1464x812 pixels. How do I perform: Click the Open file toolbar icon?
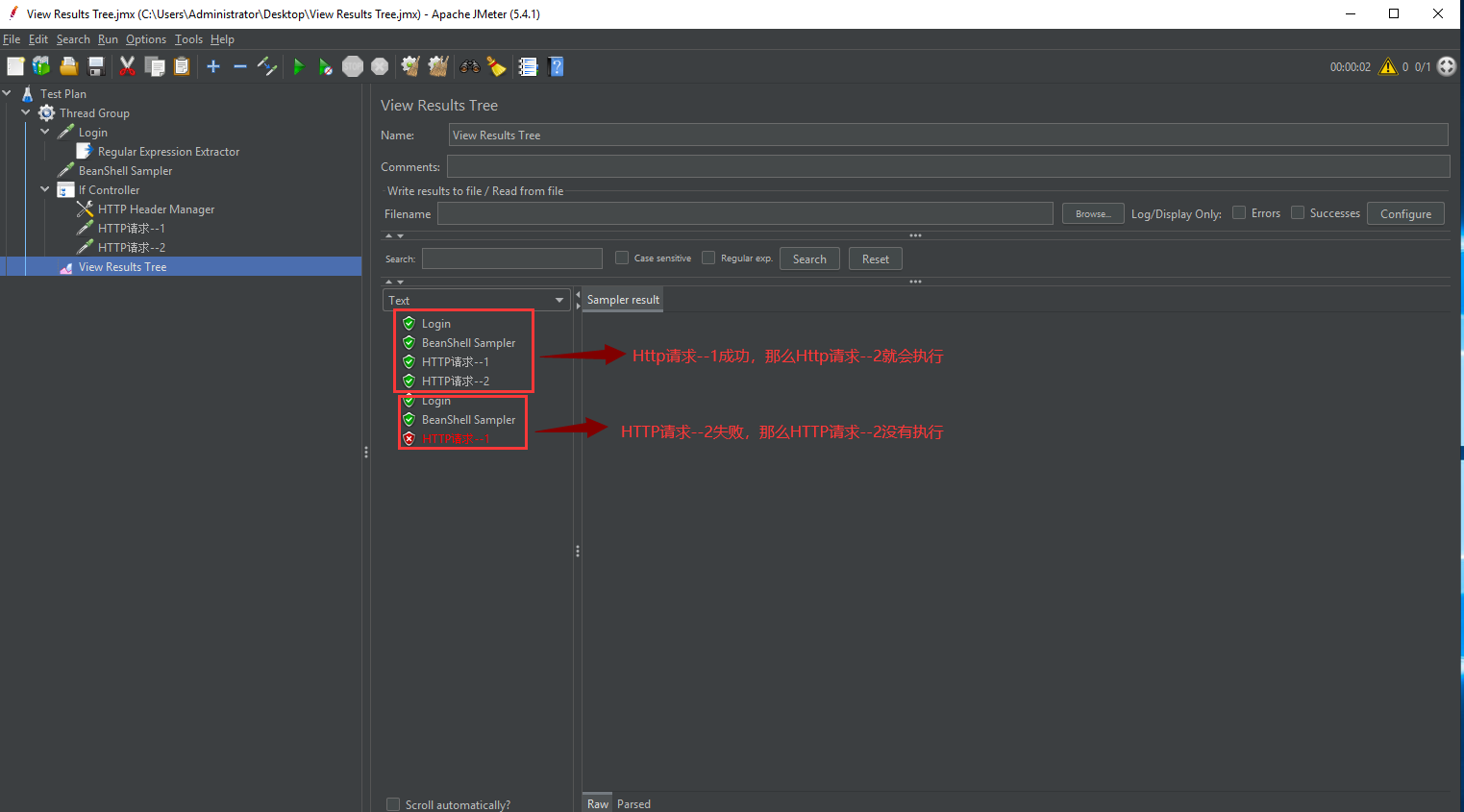[x=69, y=66]
